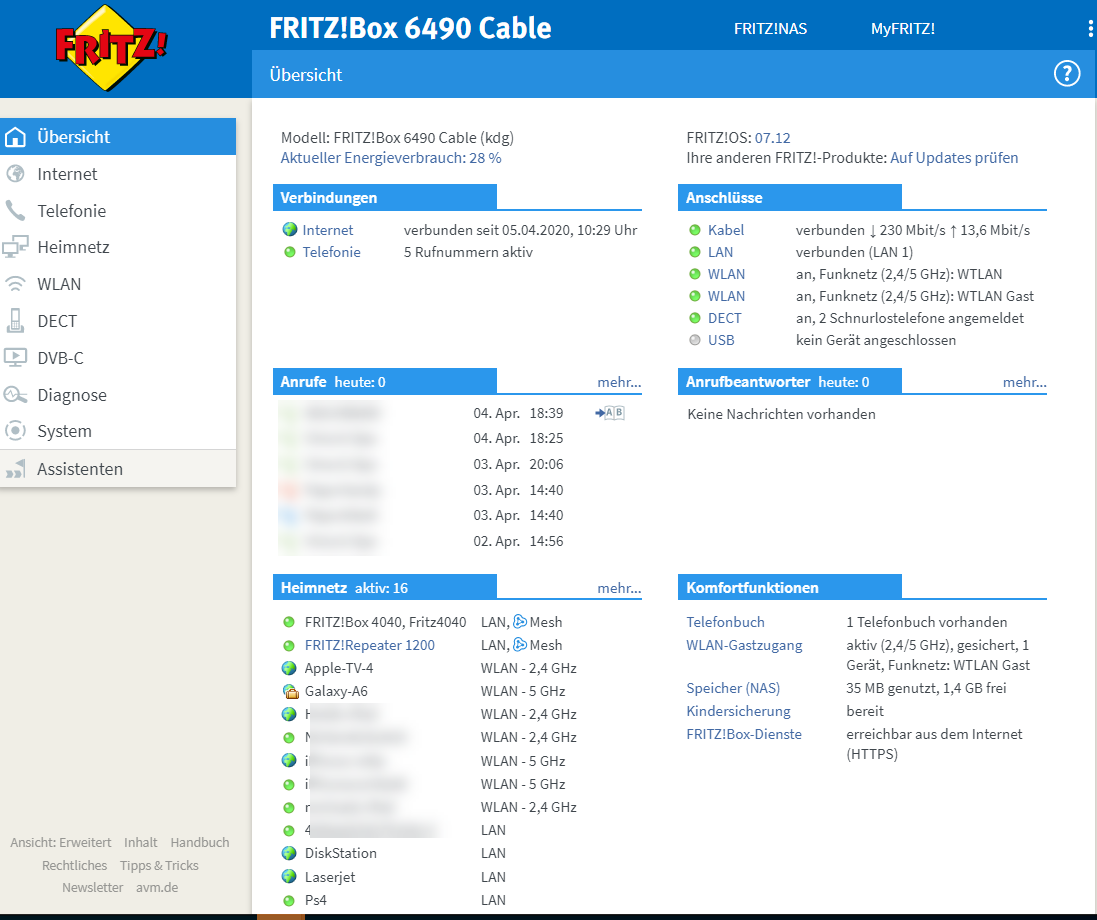Viewport: 1097px width, 920px height.
Task: Open the LAN link under Anschlüsse
Action: (721, 252)
